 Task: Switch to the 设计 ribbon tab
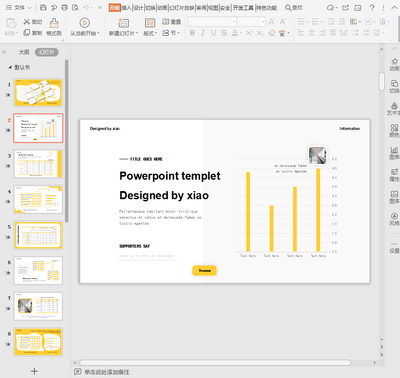(x=138, y=7)
